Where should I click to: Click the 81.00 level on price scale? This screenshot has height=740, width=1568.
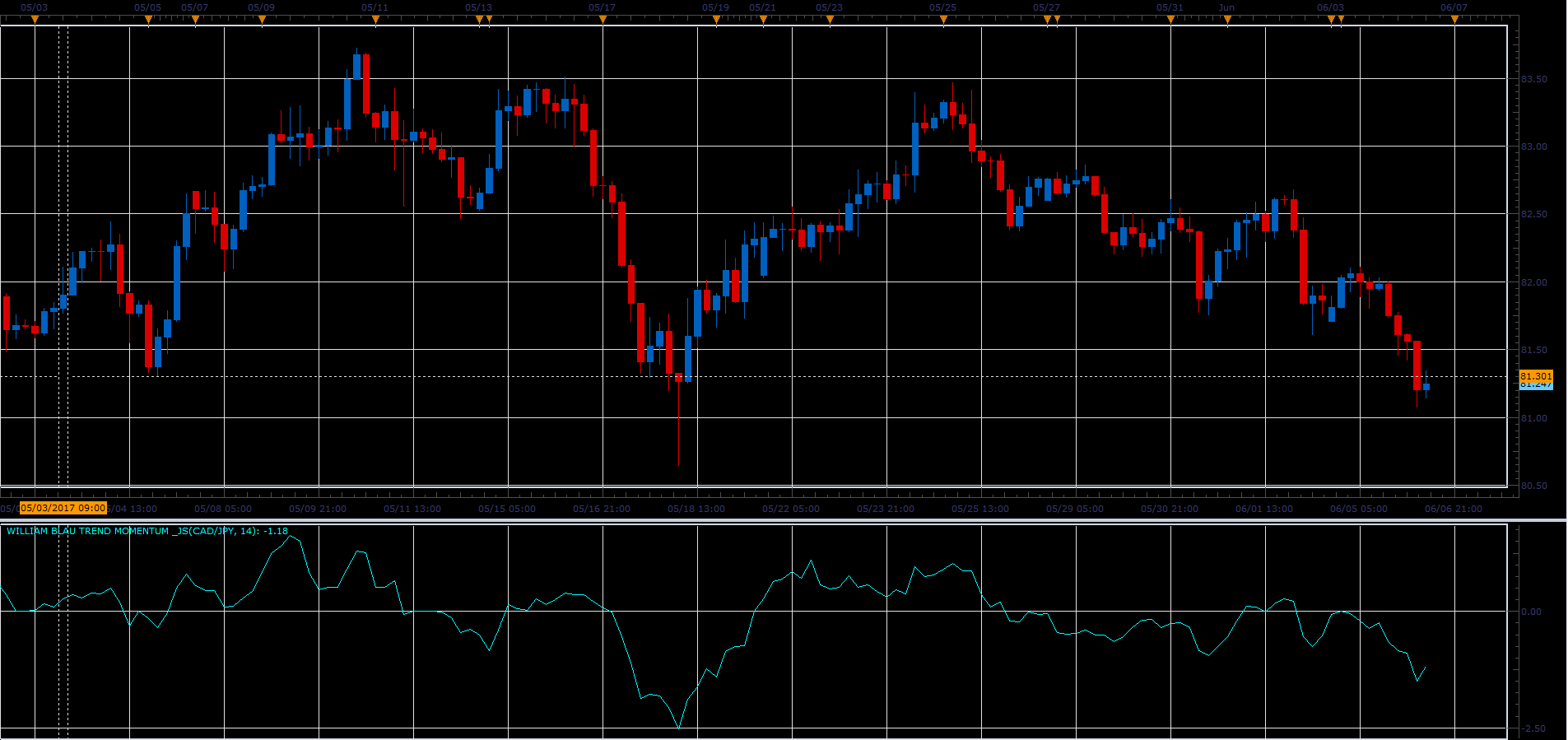click(x=1533, y=418)
